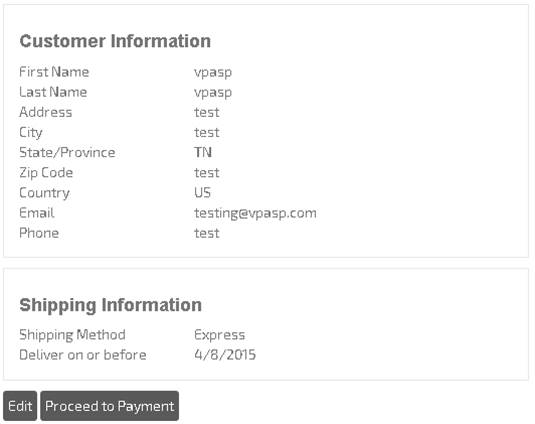Select the Shipping Information heading
Image resolution: width=535 pixels, height=424 pixels.
click(111, 305)
